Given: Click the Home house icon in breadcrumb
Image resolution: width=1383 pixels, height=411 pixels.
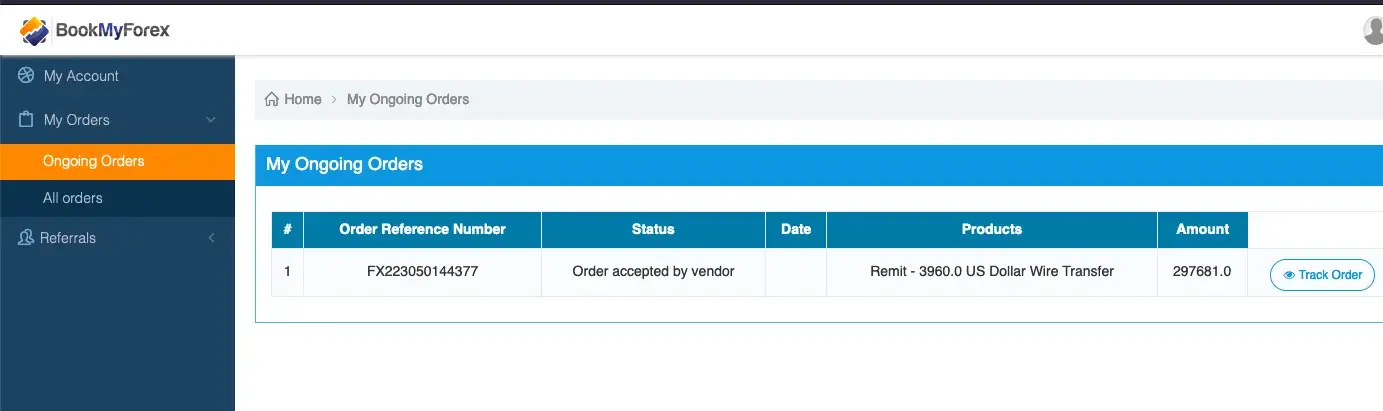Looking at the screenshot, I should (271, 99).
